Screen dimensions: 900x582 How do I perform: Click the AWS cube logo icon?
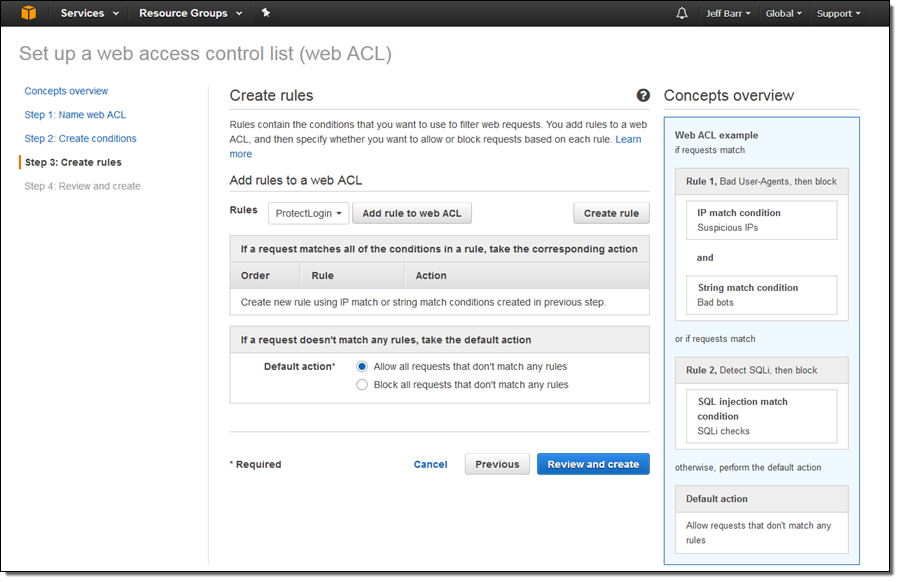pyautogui.click(x=29, y=13)
